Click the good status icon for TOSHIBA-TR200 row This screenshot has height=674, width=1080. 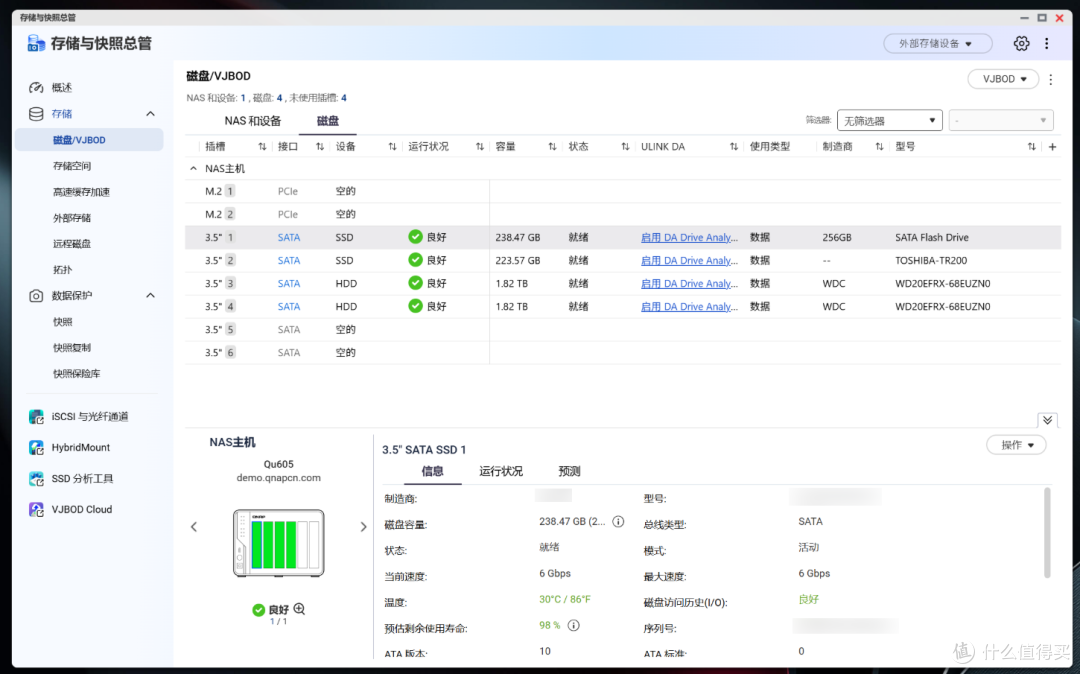pos(415,260)
